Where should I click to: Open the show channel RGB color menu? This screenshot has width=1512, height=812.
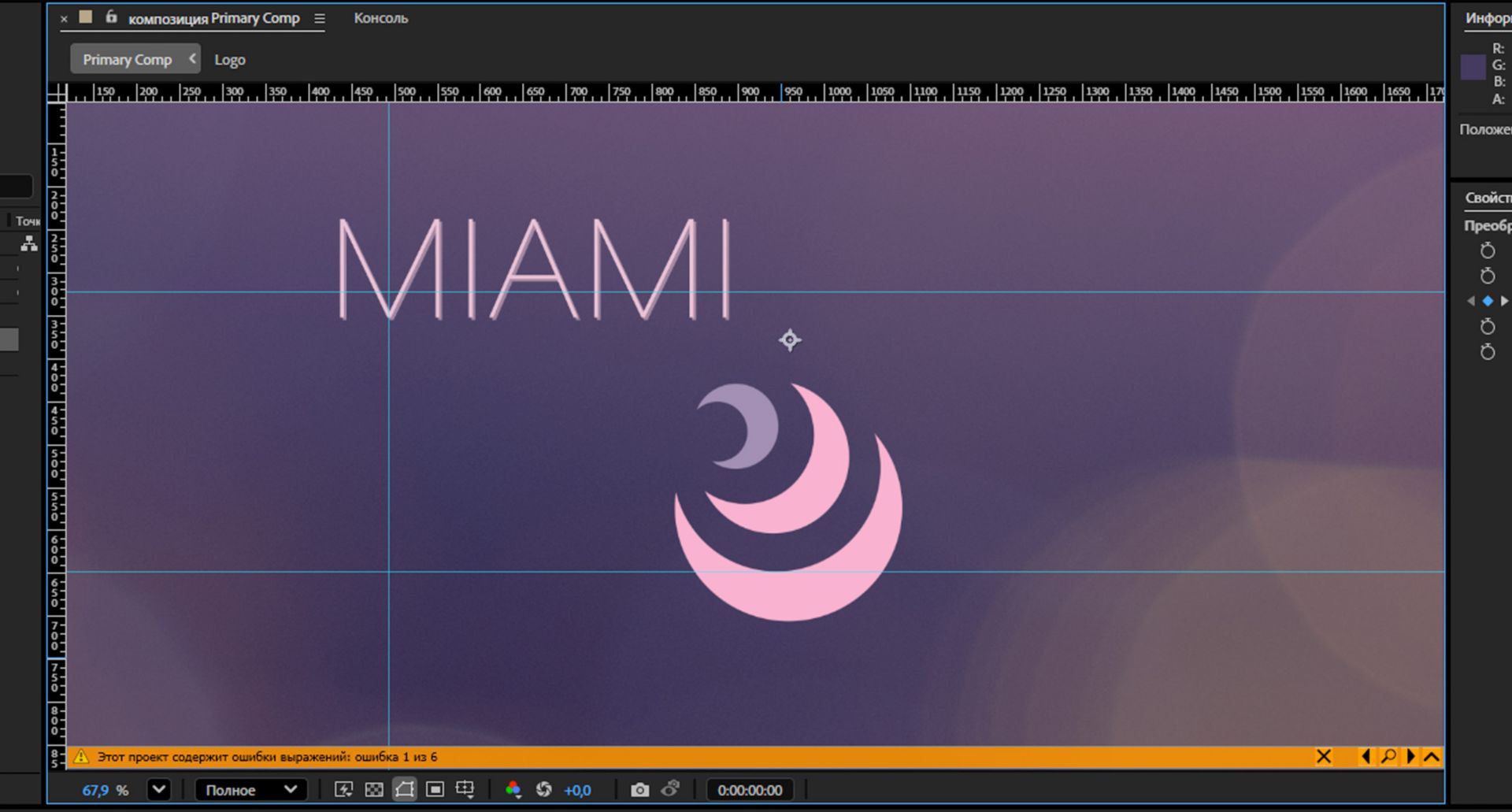click(513, 789)
